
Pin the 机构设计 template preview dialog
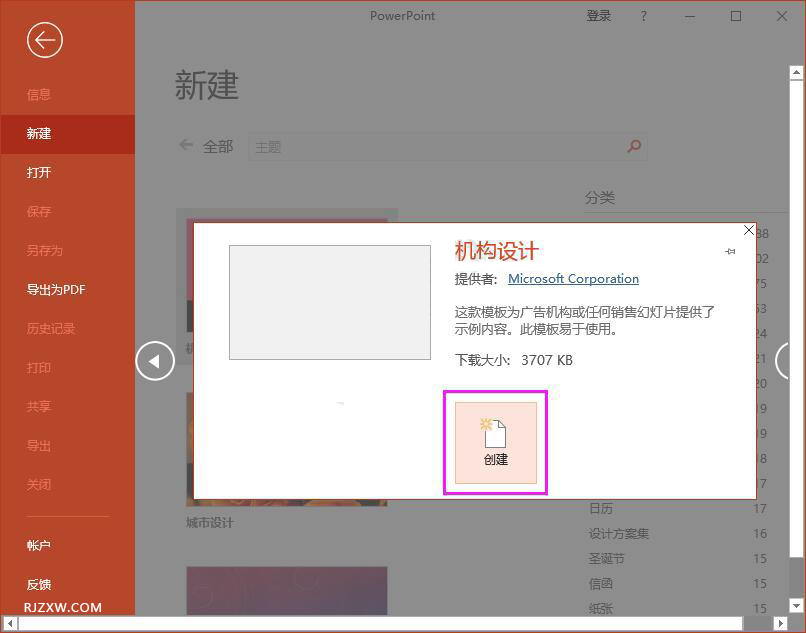[x=730, y=251]
